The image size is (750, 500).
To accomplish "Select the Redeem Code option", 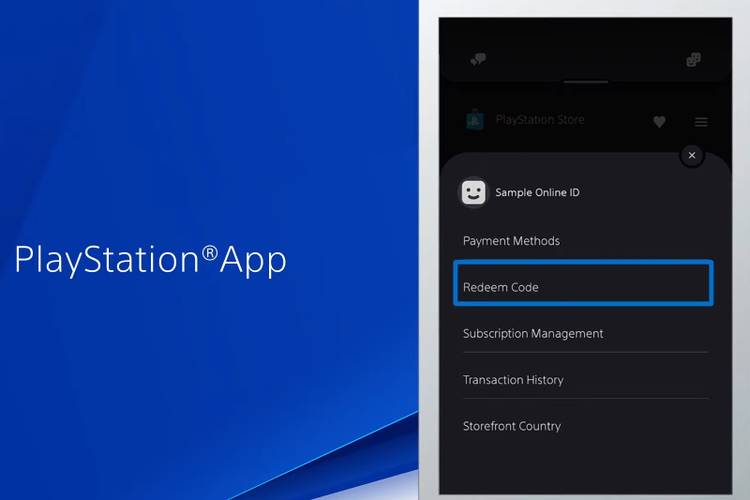I will [501, 287].
